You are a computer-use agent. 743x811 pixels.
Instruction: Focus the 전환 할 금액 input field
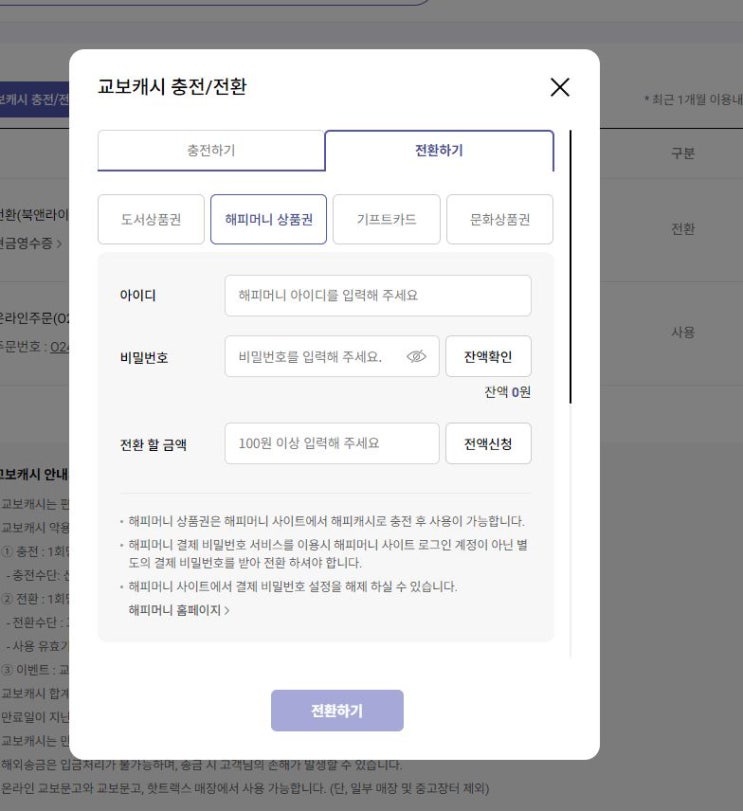(332, 443)
